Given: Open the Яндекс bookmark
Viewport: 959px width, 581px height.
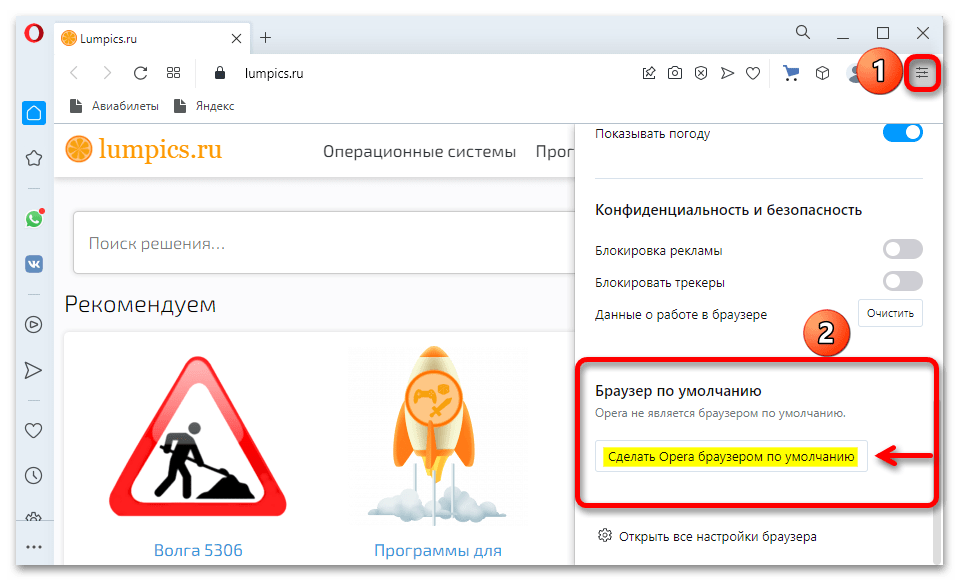Looking at the screenshot, I should coord(204,106).
